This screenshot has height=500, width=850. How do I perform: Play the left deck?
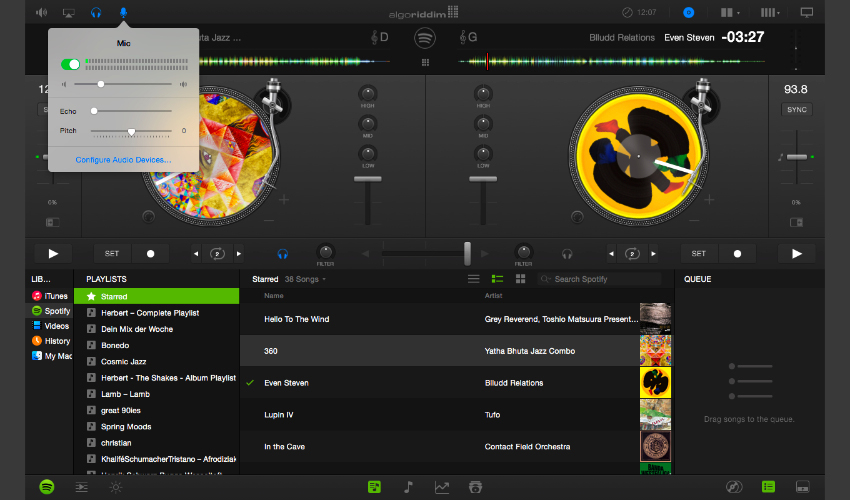click(x=53, y=253)
